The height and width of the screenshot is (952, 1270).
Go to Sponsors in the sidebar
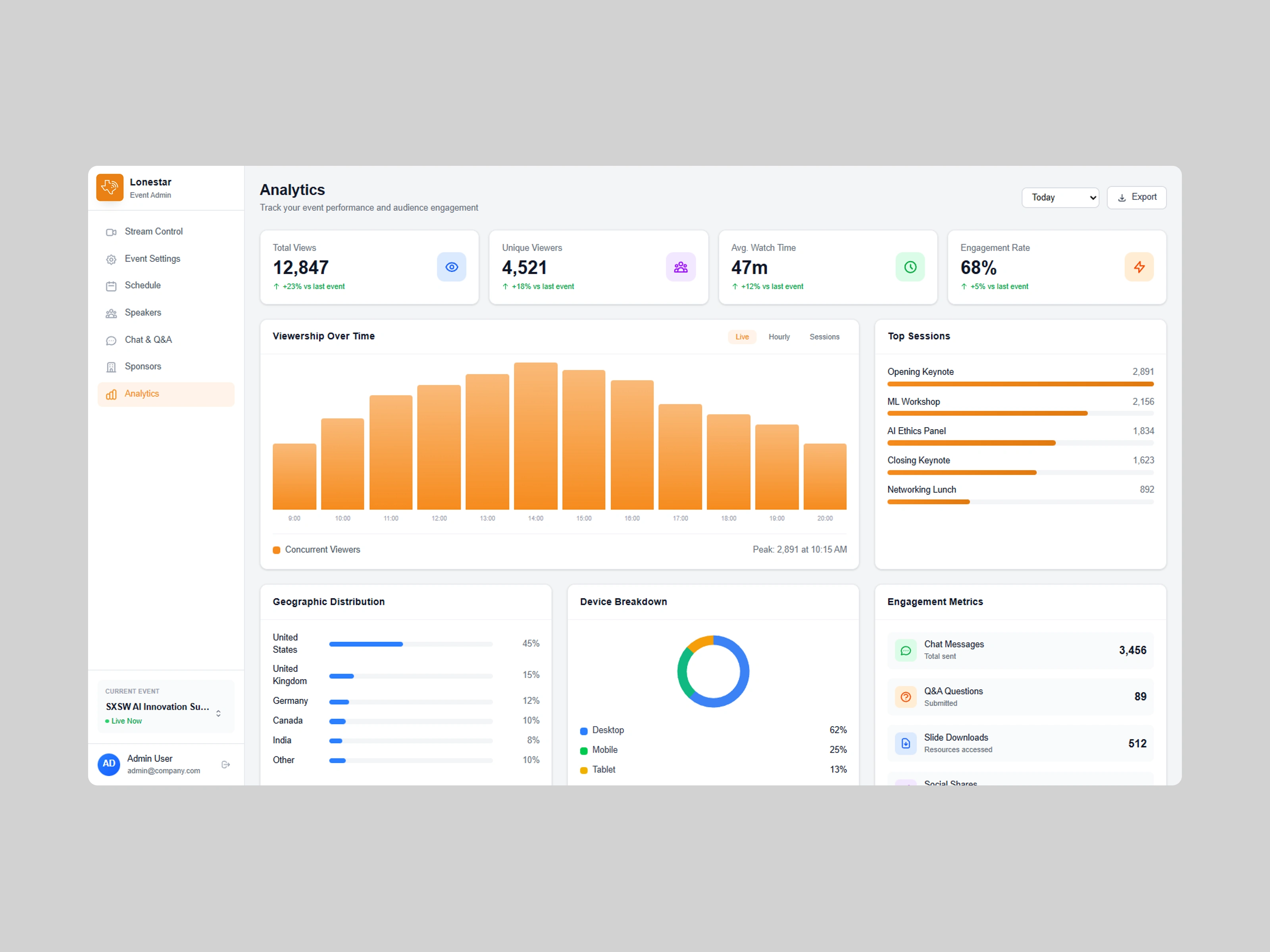142,366
